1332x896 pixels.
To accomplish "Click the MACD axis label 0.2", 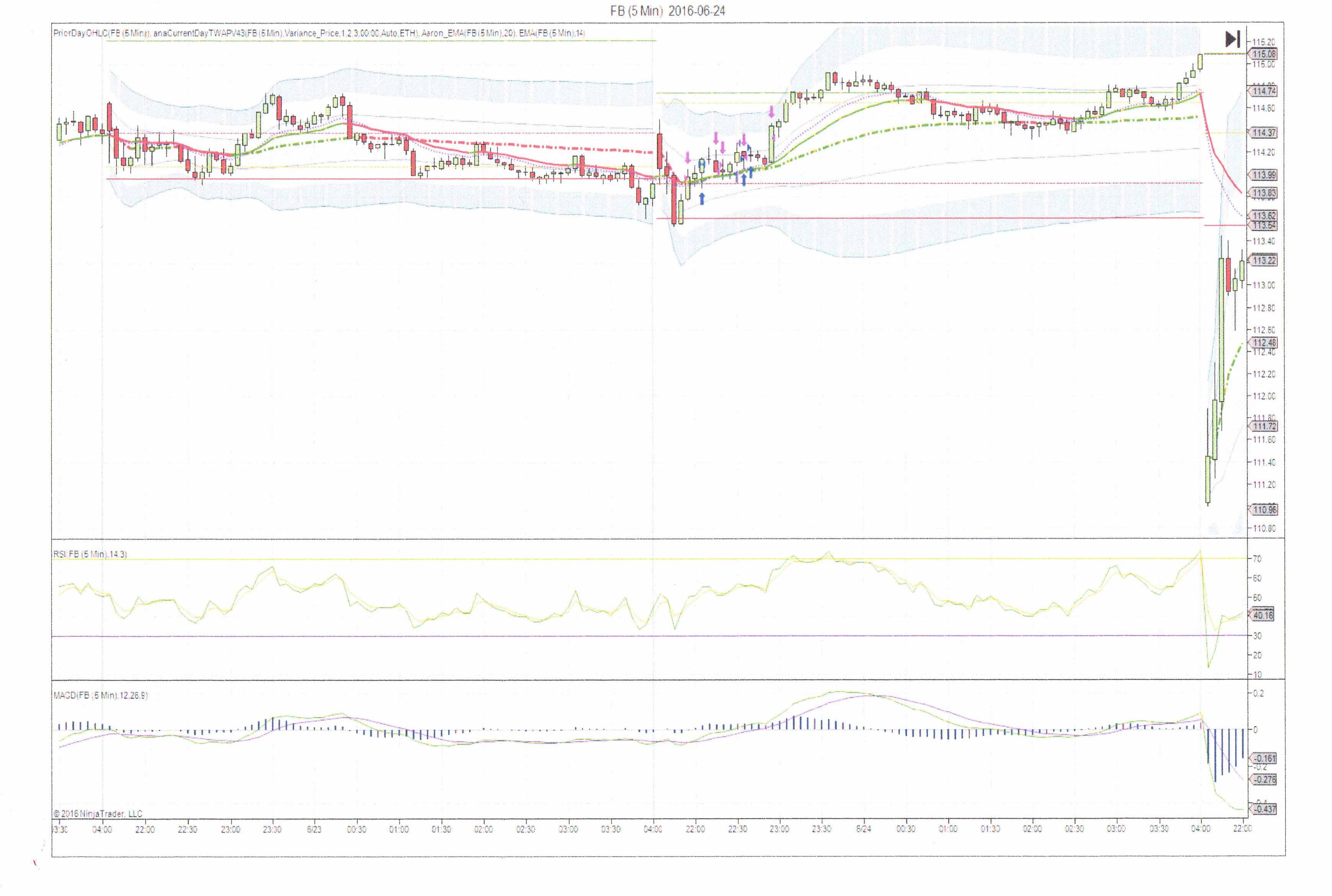I will 1258,693.
